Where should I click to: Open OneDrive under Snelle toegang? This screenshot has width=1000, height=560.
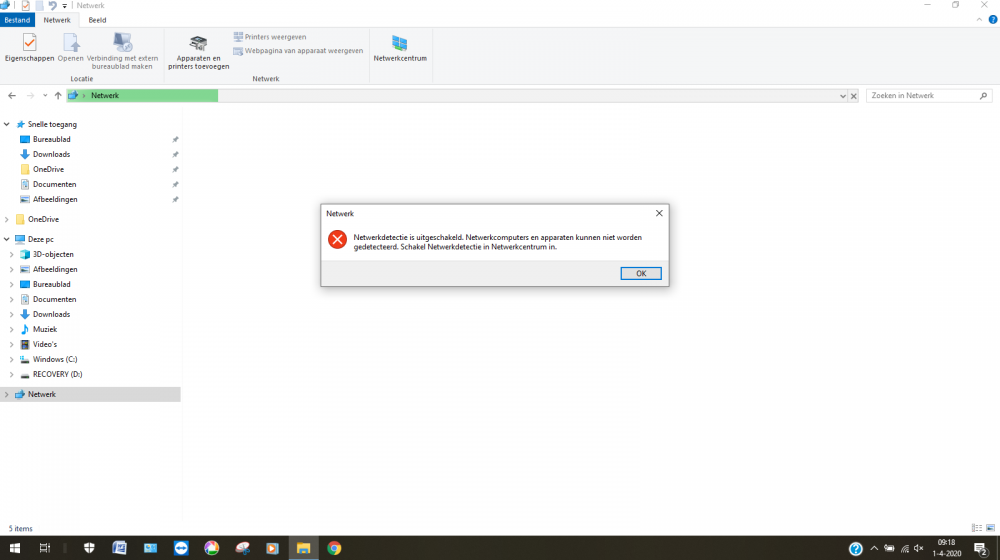click(x=48, y=169)
